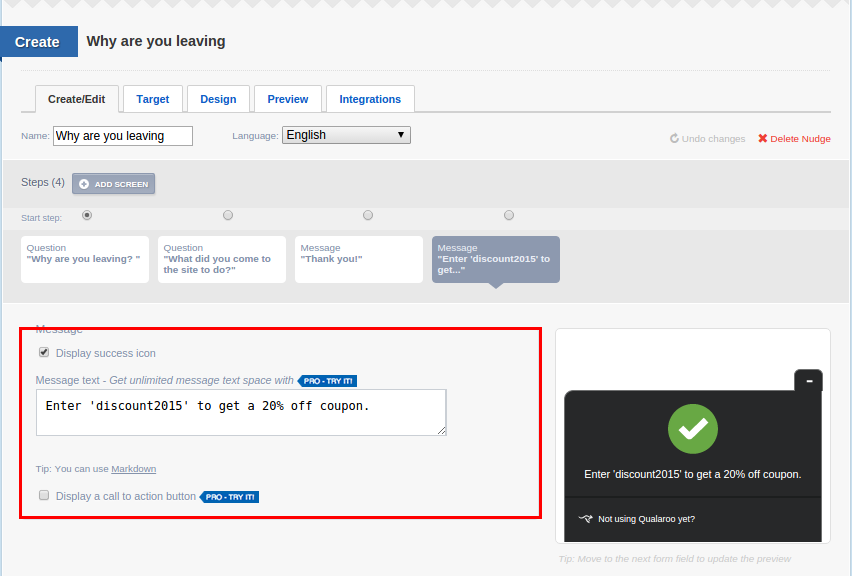
Task: Click the Name input field
Action: tap(123, 136)
